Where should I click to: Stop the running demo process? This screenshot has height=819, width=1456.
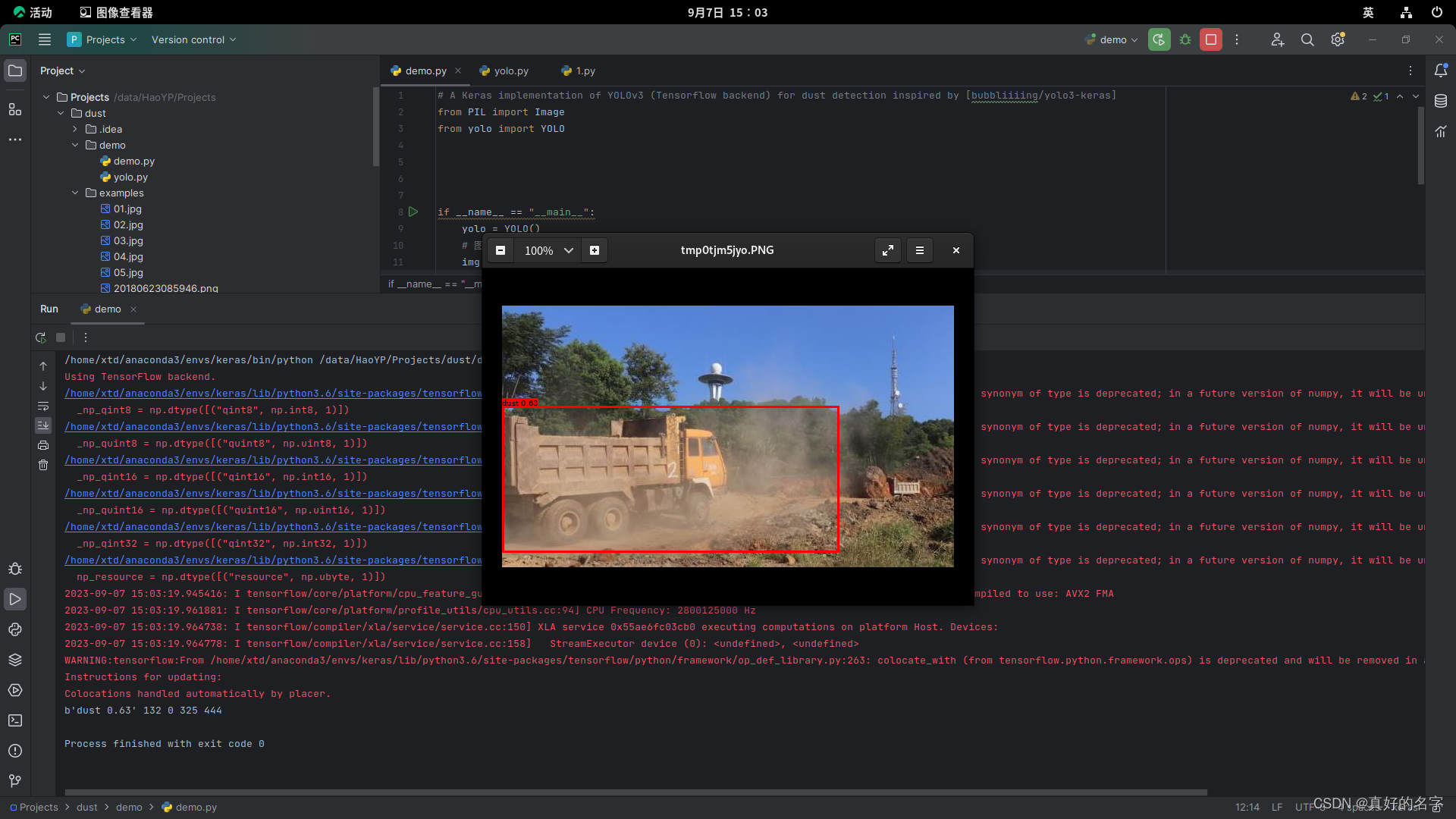click(x=1211, y=39)
